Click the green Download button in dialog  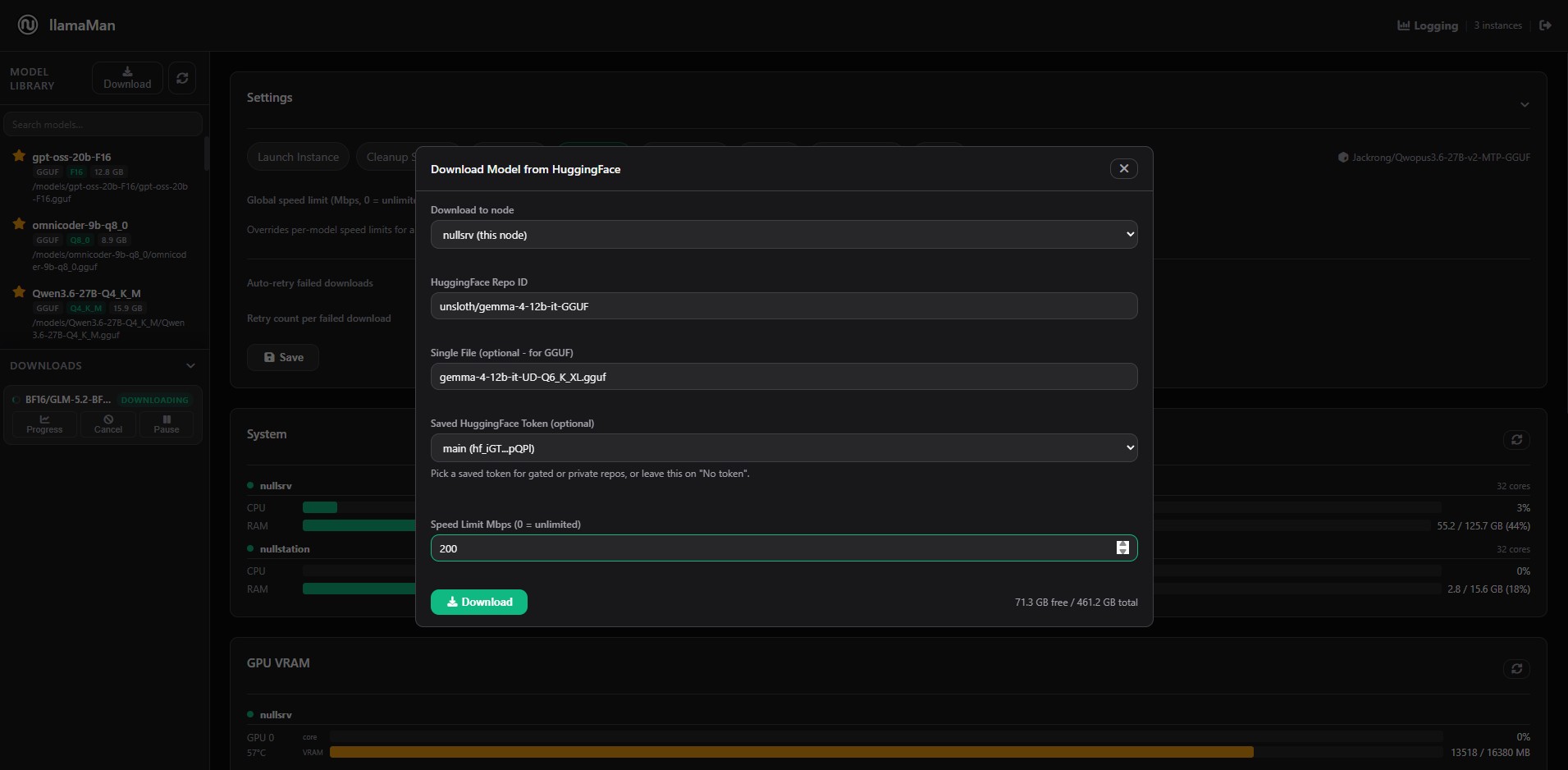(479, 602)
